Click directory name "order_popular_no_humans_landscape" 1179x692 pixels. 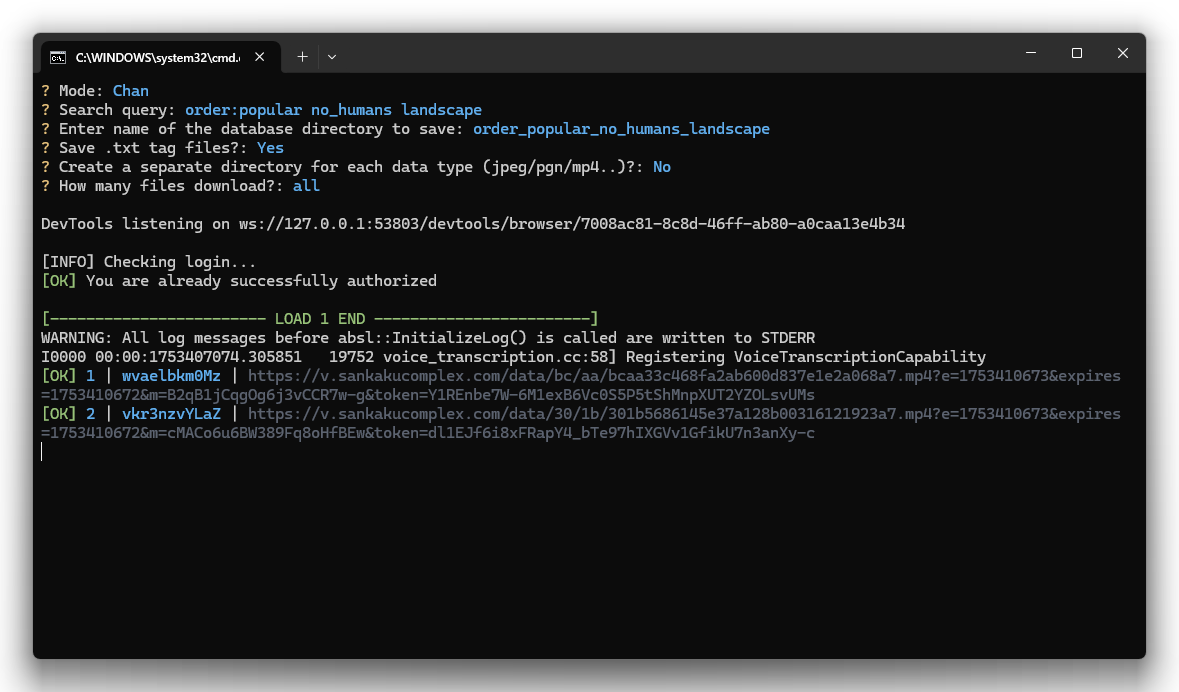[x=621, y=129]
